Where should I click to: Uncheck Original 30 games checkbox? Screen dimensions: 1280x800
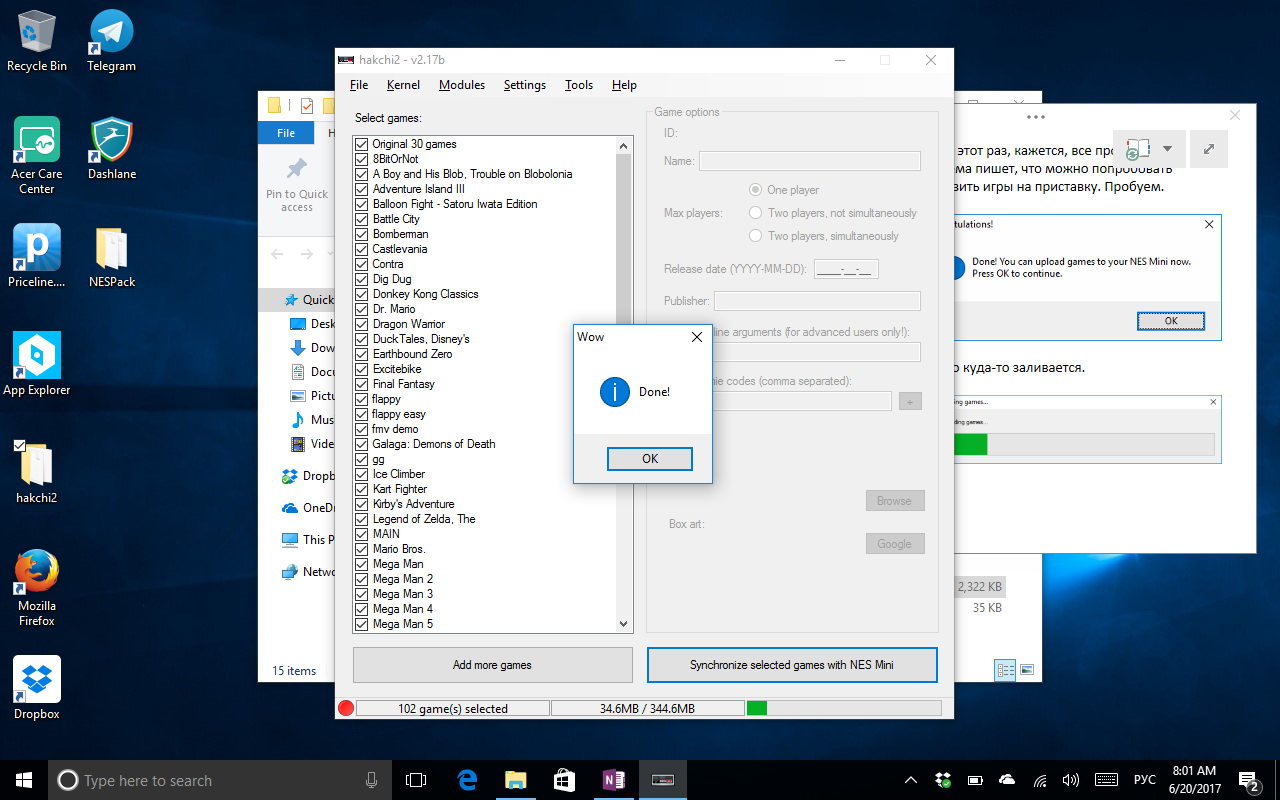[x=362, y=144]
